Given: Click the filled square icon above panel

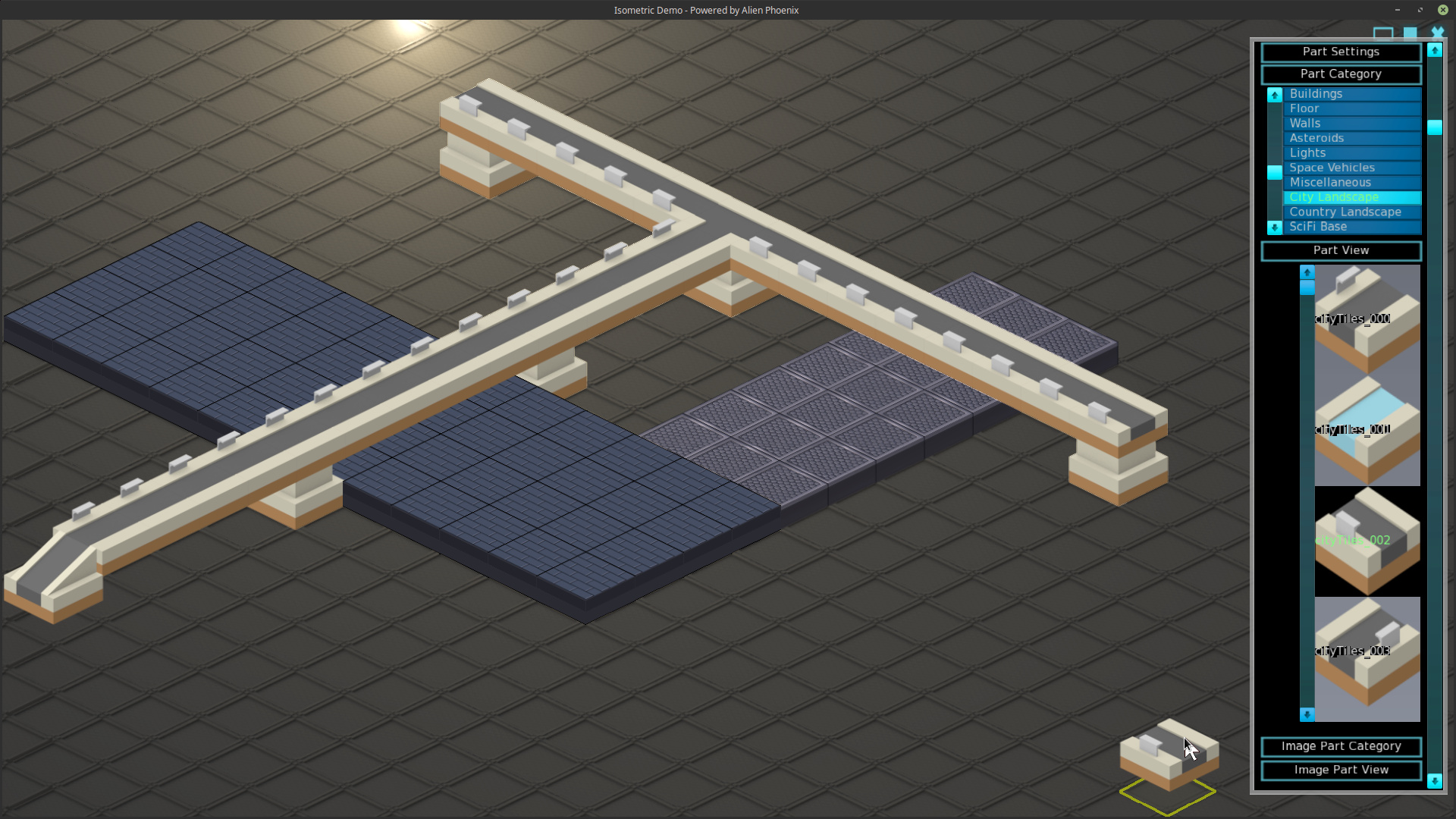Looking at the screenshot, I should click(1410, 33).
